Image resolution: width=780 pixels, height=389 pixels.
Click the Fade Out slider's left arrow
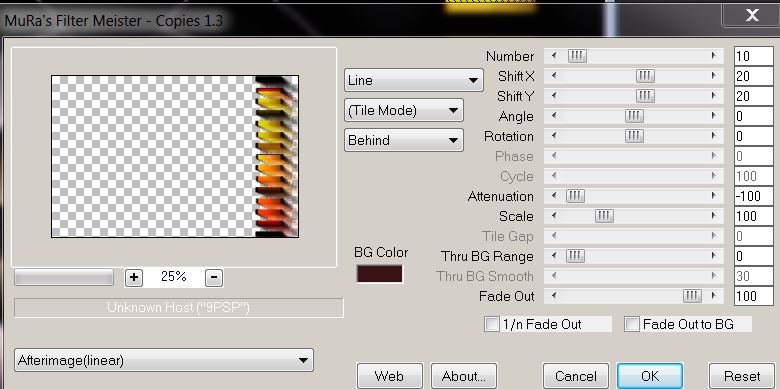[x=554, y=296]
